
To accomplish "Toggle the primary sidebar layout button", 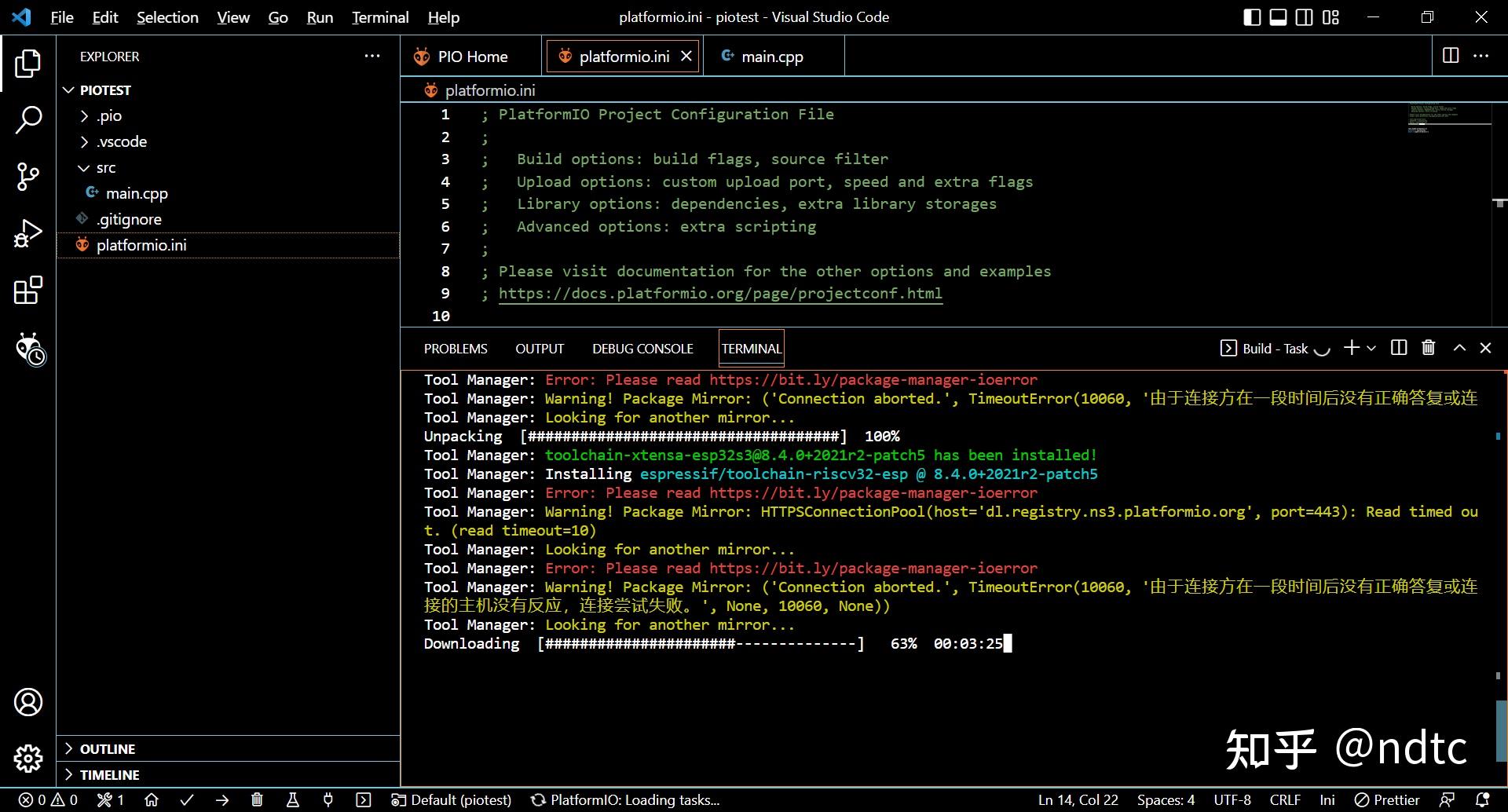I will pos(1253,17).
